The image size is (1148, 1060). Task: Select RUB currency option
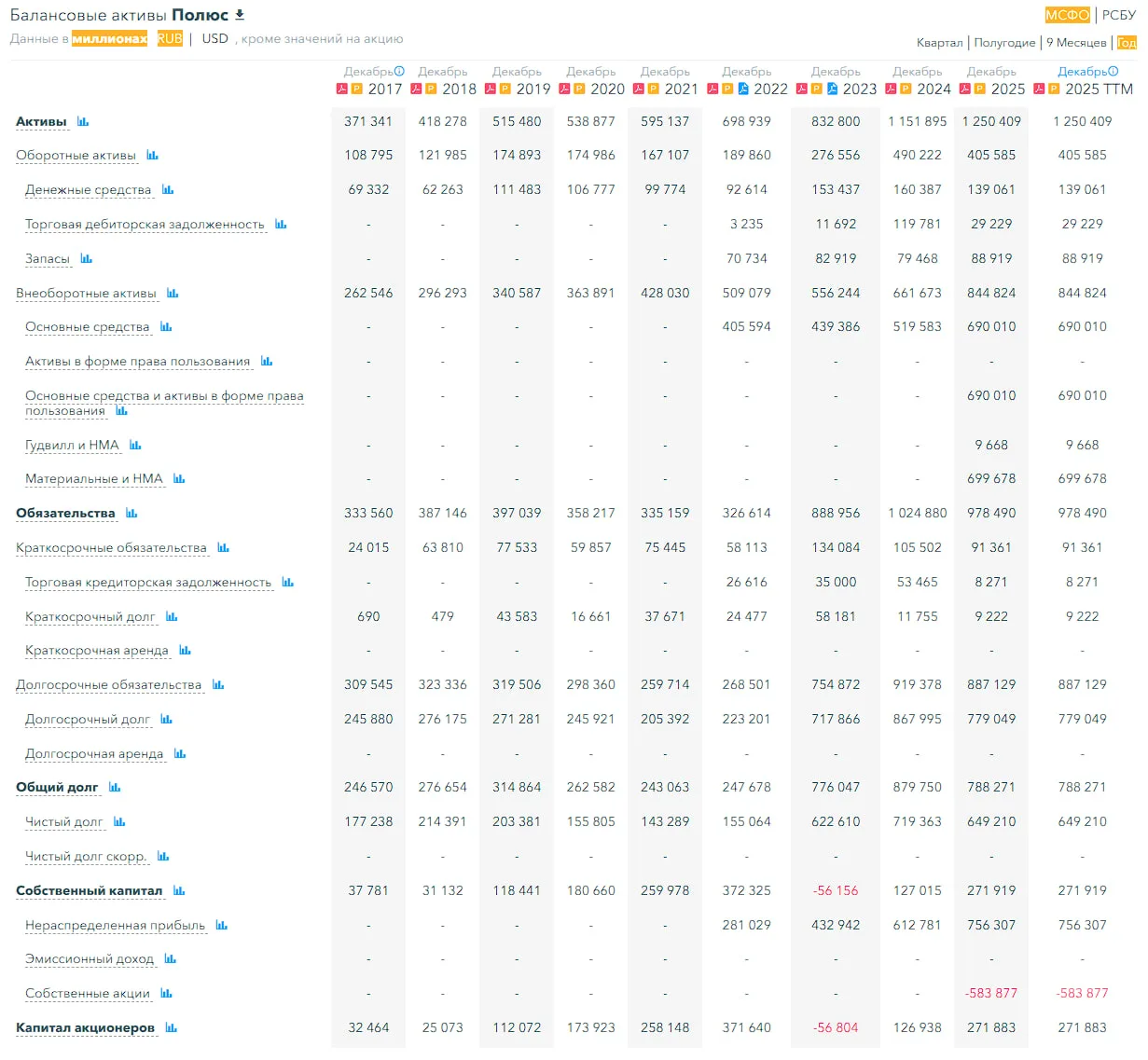coord(170,38)
